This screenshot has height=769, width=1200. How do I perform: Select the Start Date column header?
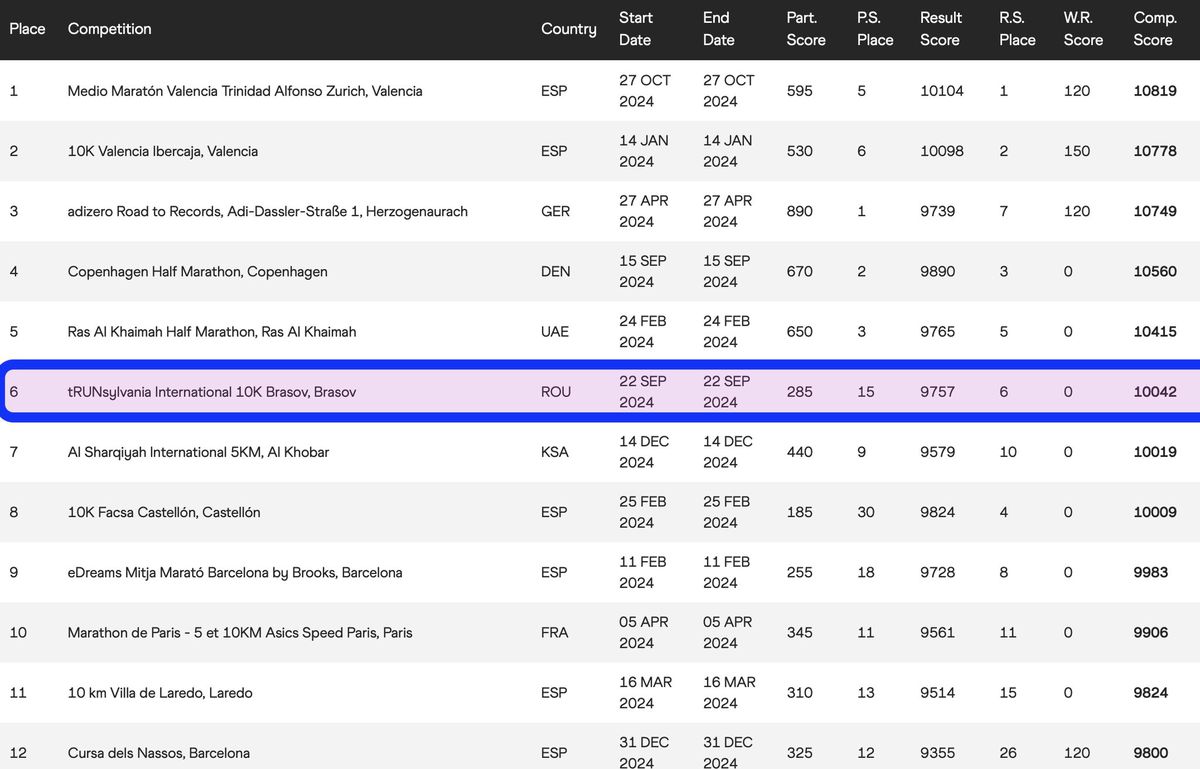pos(636,29)
